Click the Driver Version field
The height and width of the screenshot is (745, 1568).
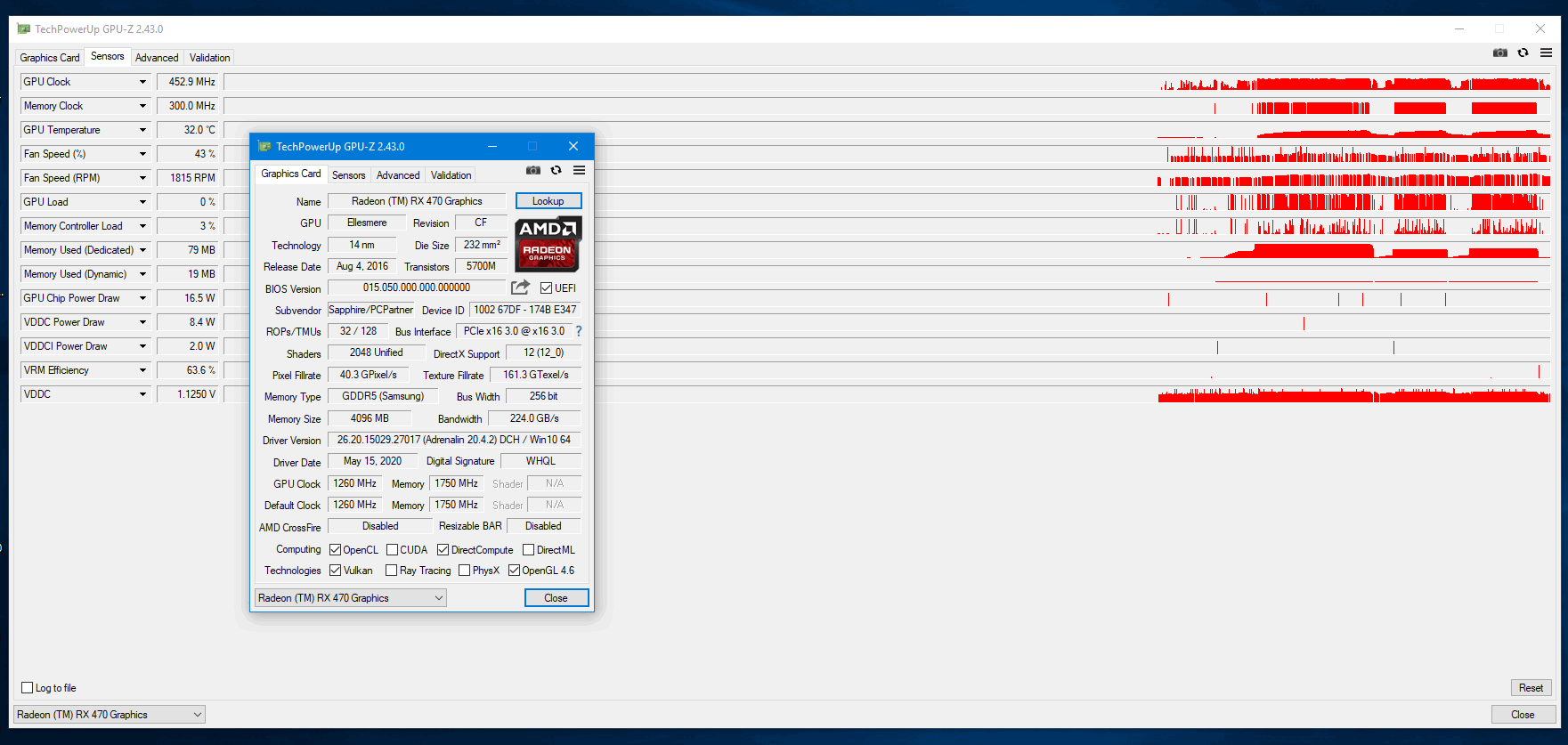454,440
